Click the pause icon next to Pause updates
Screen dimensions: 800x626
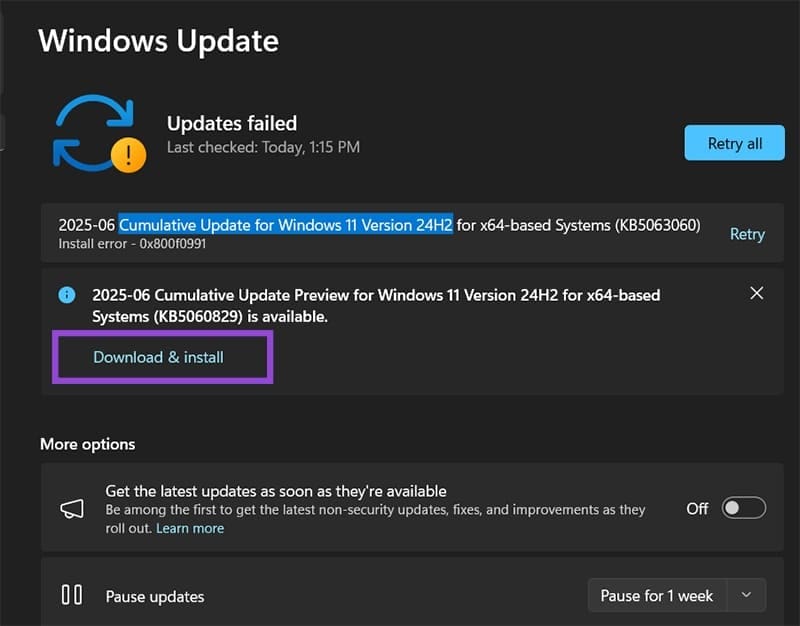click(72, 595)
